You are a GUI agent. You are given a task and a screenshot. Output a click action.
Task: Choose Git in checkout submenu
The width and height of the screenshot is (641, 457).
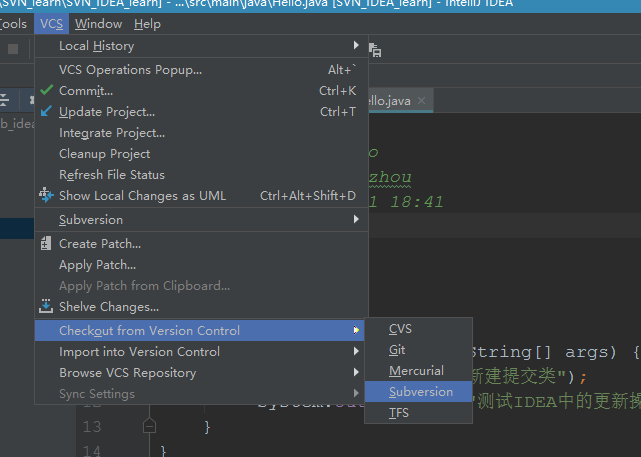click(419, 350)
